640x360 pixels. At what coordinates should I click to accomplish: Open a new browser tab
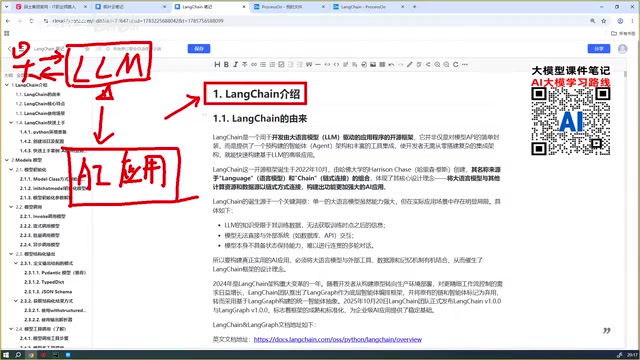point(414,7)
